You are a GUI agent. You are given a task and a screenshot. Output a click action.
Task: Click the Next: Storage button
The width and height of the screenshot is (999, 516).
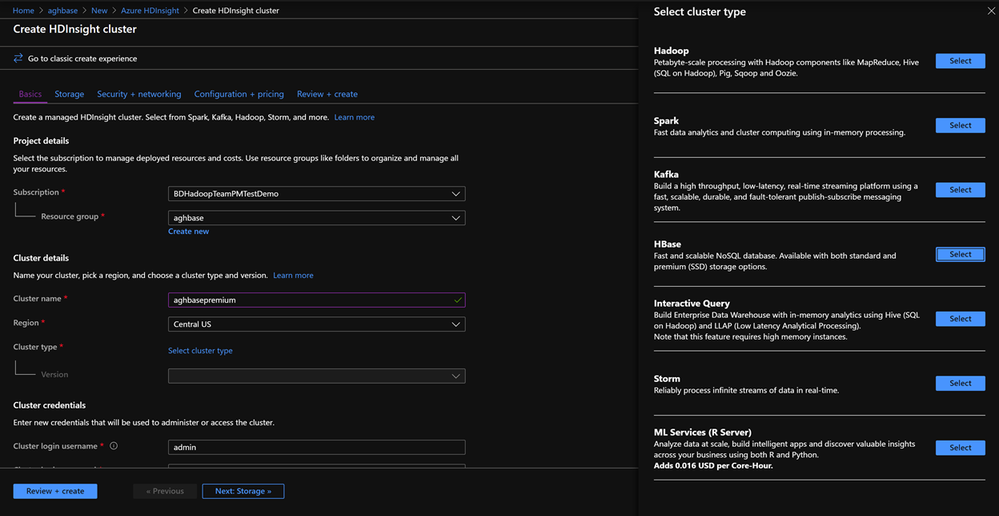click(243, 491)
